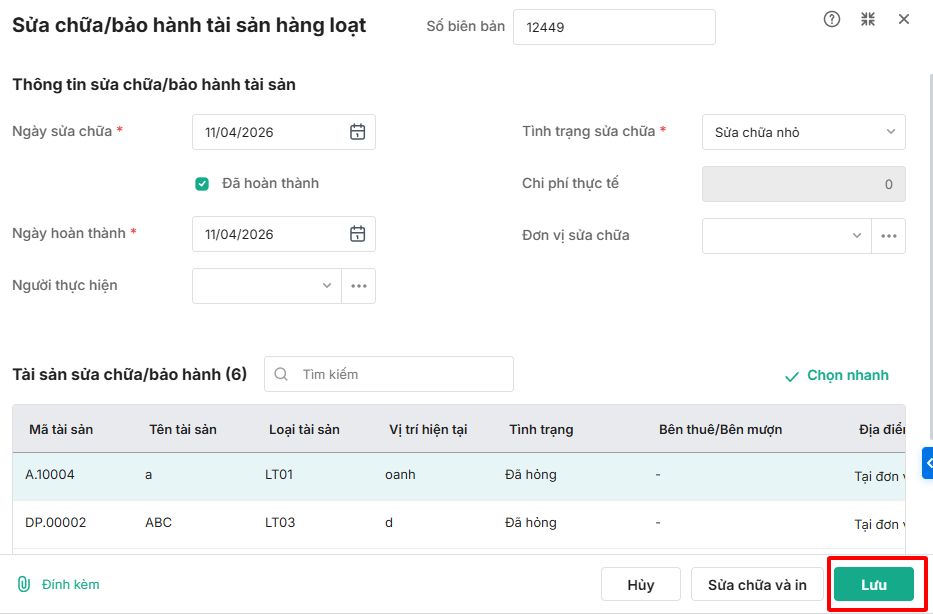Click ellipsis button beside Đơn vị sửa chữa

click(x=888, y=236)
